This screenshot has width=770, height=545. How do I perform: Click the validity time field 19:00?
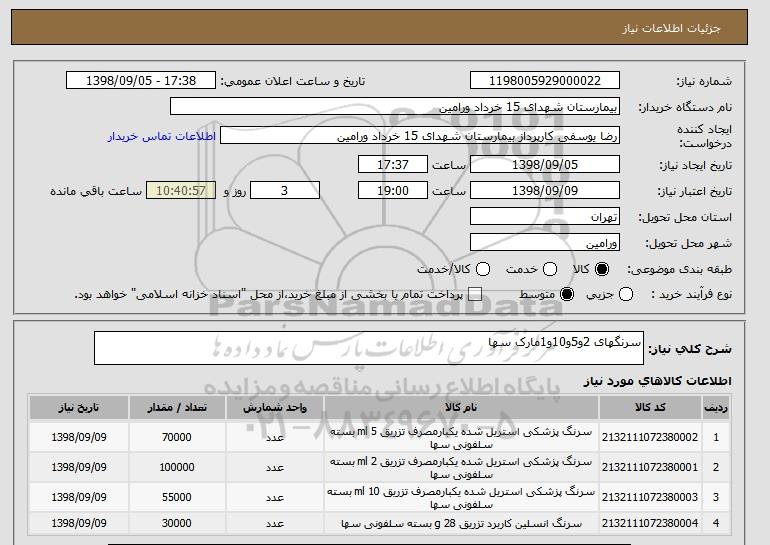click(x=393, y=191)
